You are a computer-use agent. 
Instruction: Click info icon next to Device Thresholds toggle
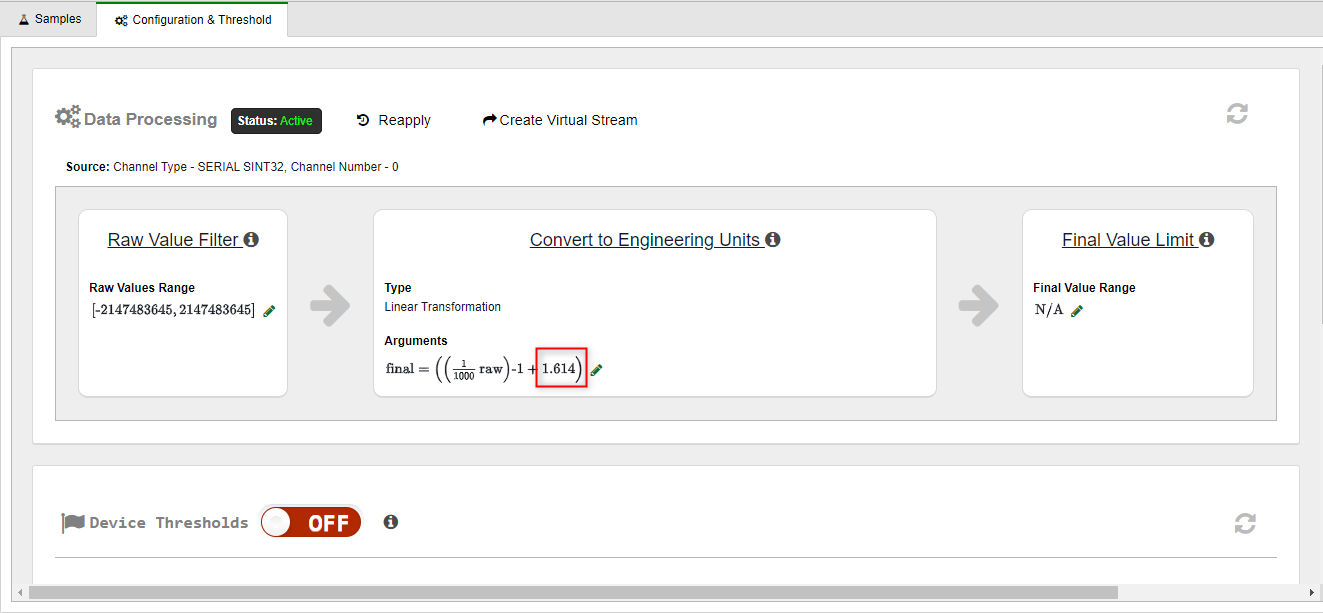coord(391,522)
